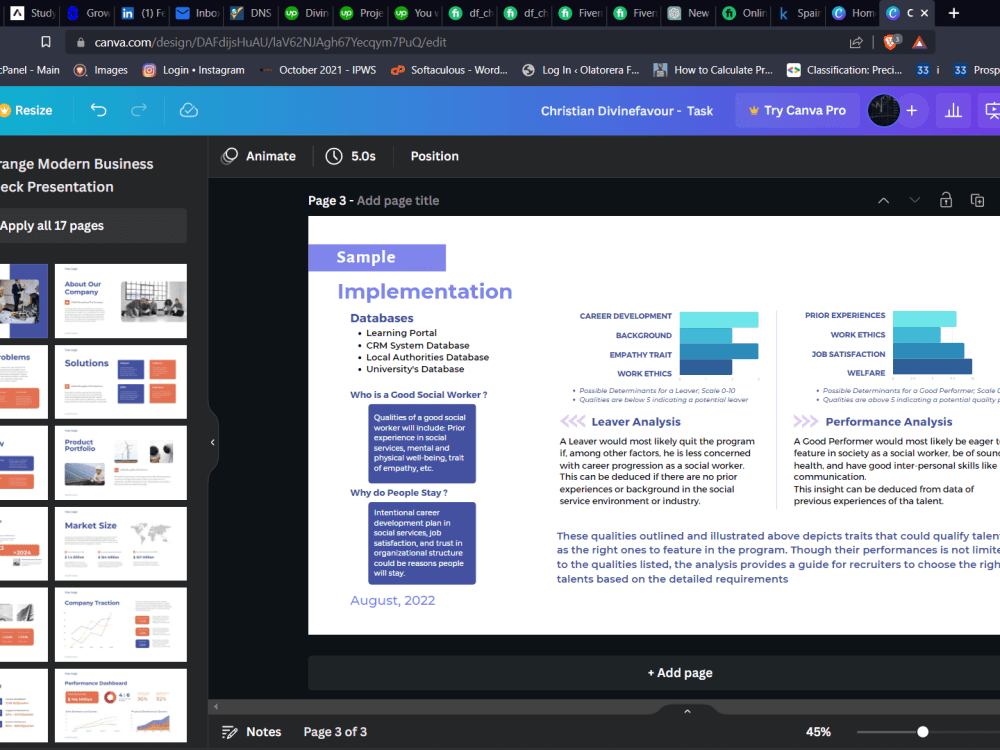Select the August, 2022 date text
The image size is (1000, 750).
pos(392,600)
